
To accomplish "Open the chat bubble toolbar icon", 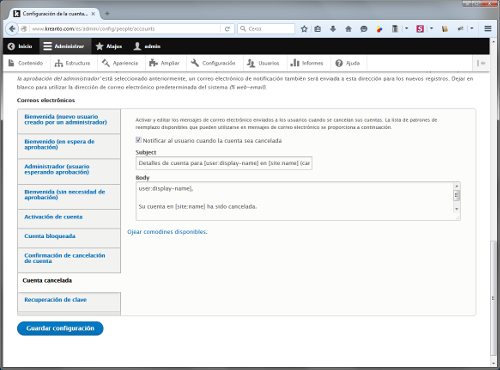I will point(364,29).
